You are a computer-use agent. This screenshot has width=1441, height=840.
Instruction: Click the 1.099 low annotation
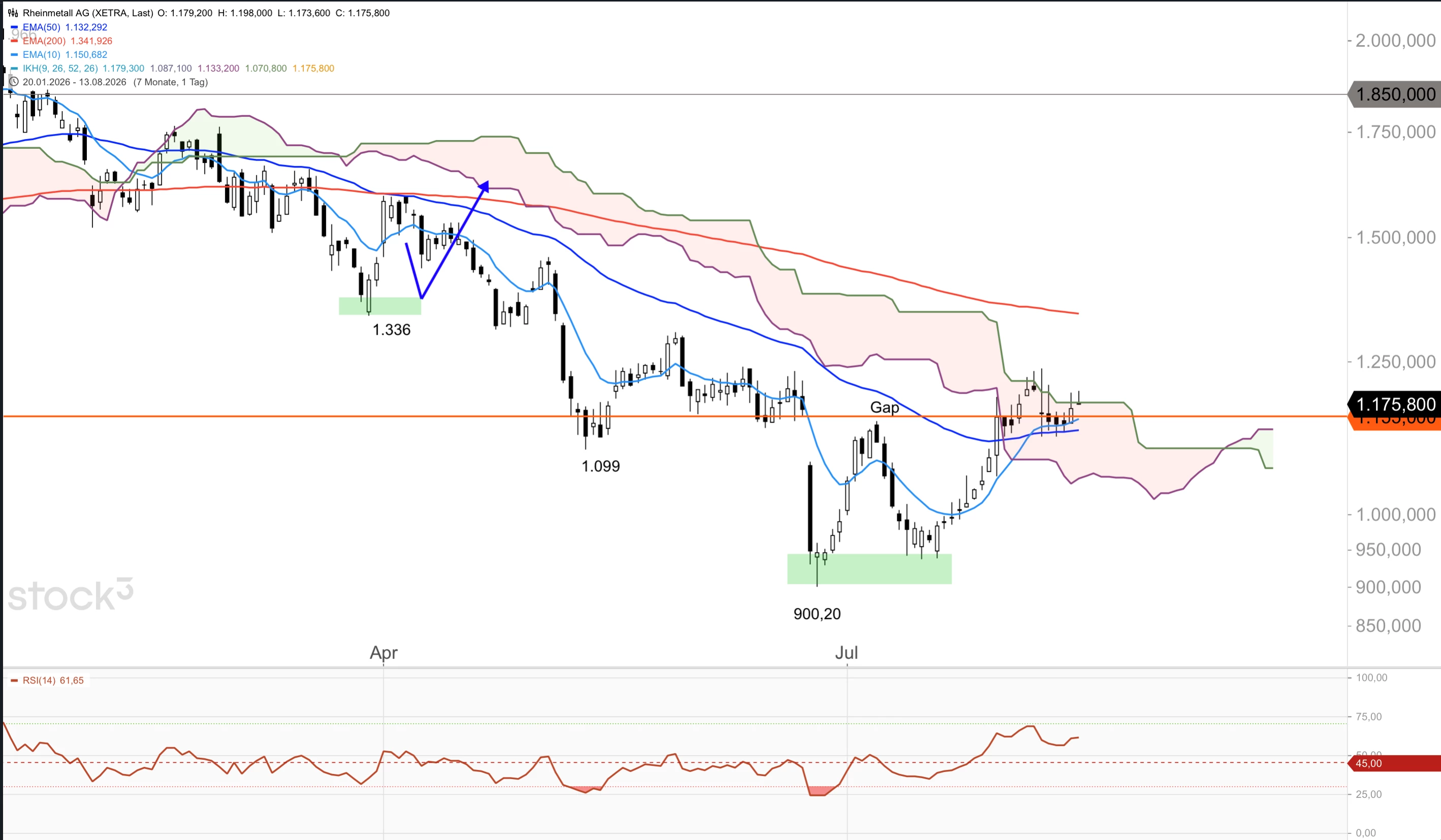[x=601, y=466]
